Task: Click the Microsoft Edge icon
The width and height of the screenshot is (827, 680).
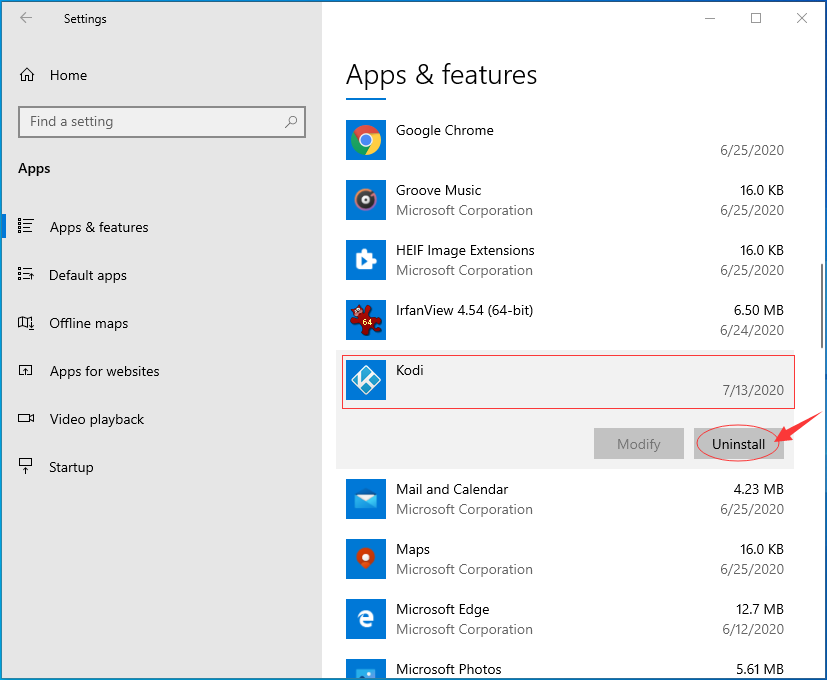Action: click(366, 619)
